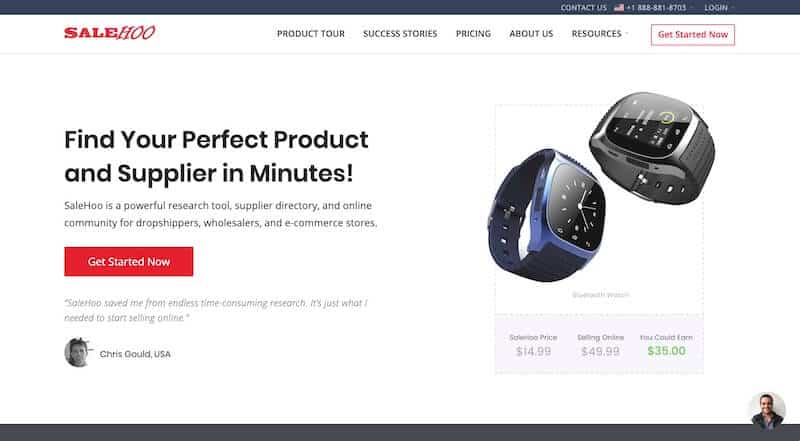
Task: Click the blue smartwatch image
Action: pos(547,215)
